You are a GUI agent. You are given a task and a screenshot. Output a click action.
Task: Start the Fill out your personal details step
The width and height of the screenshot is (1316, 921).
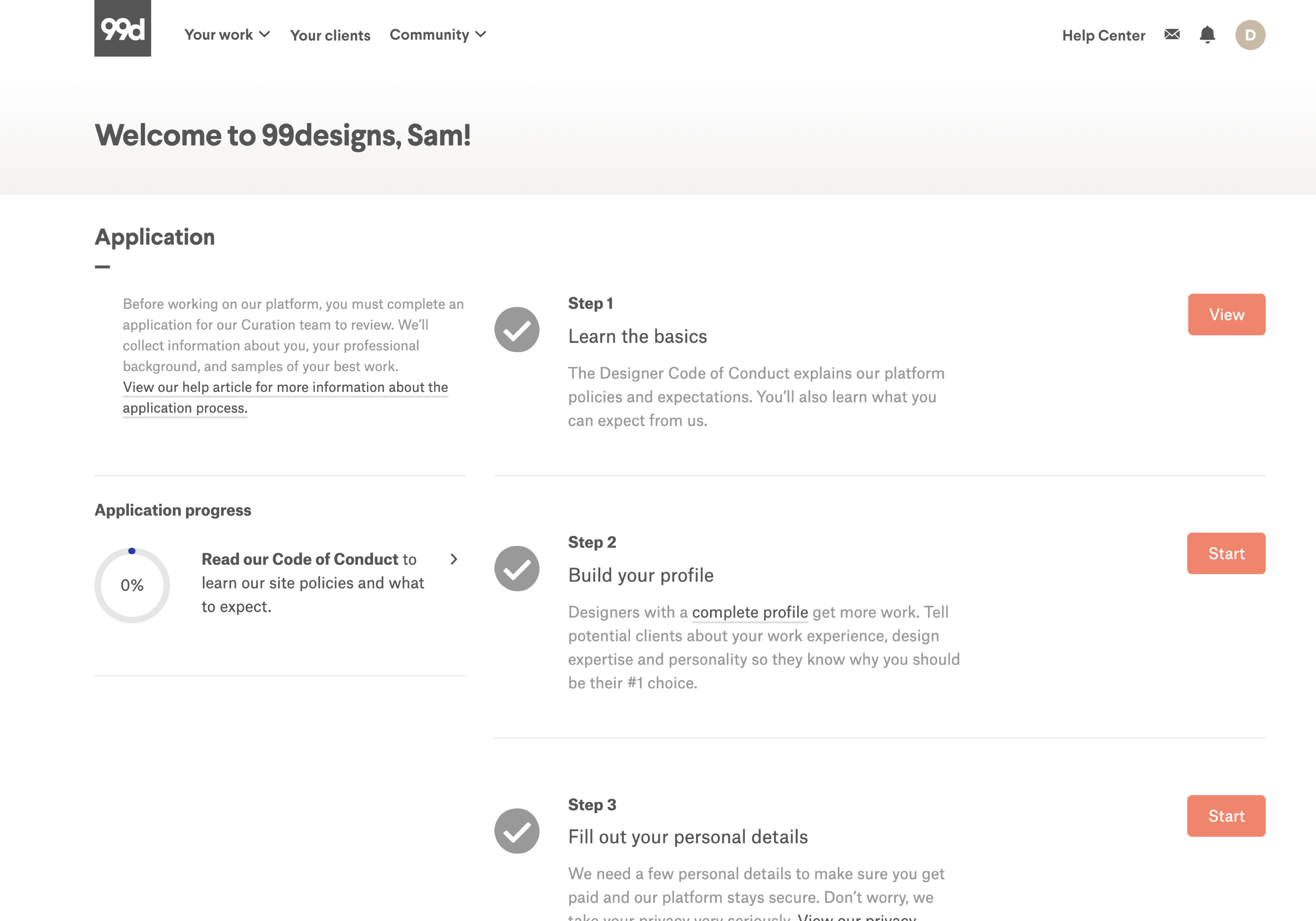tap(1226, 816)
